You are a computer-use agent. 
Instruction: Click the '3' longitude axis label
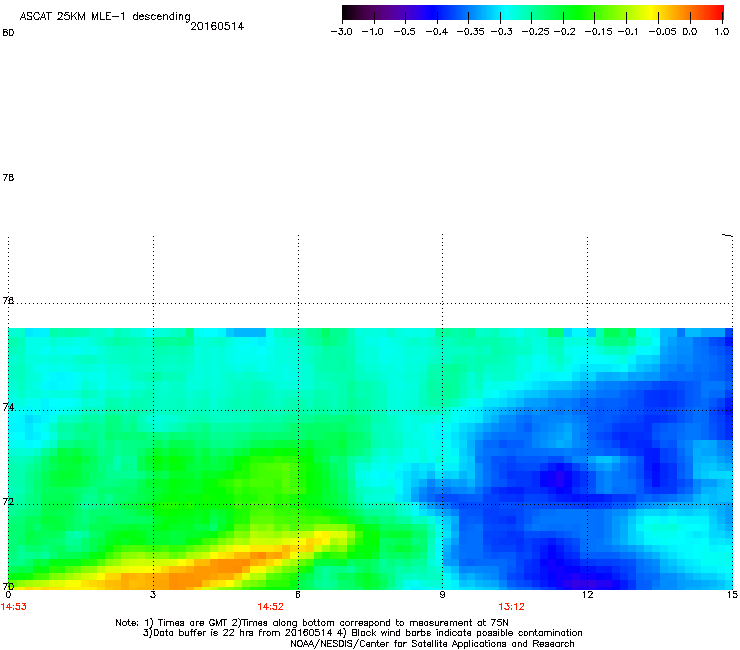tap(153, 595)
